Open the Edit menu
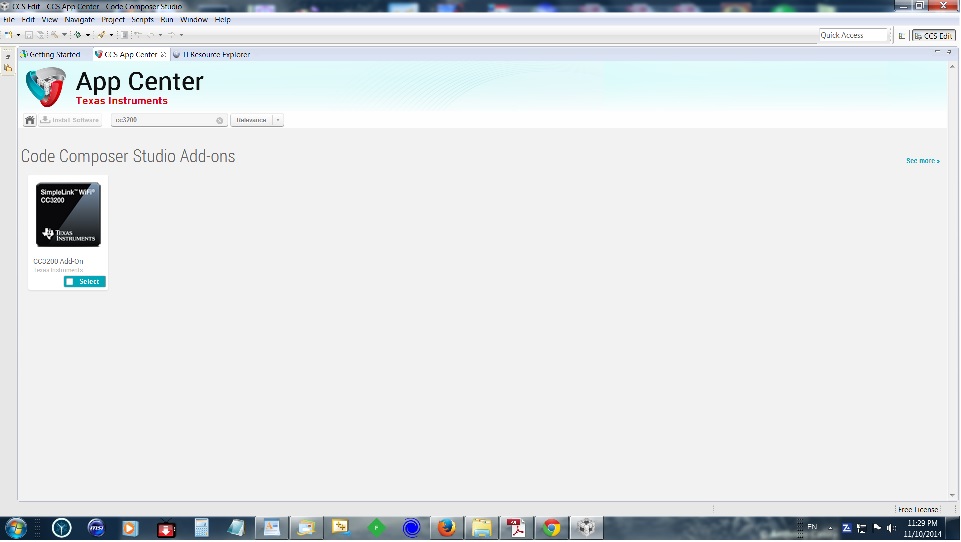This screenshot has height=542, width=961. pos(28,20)
